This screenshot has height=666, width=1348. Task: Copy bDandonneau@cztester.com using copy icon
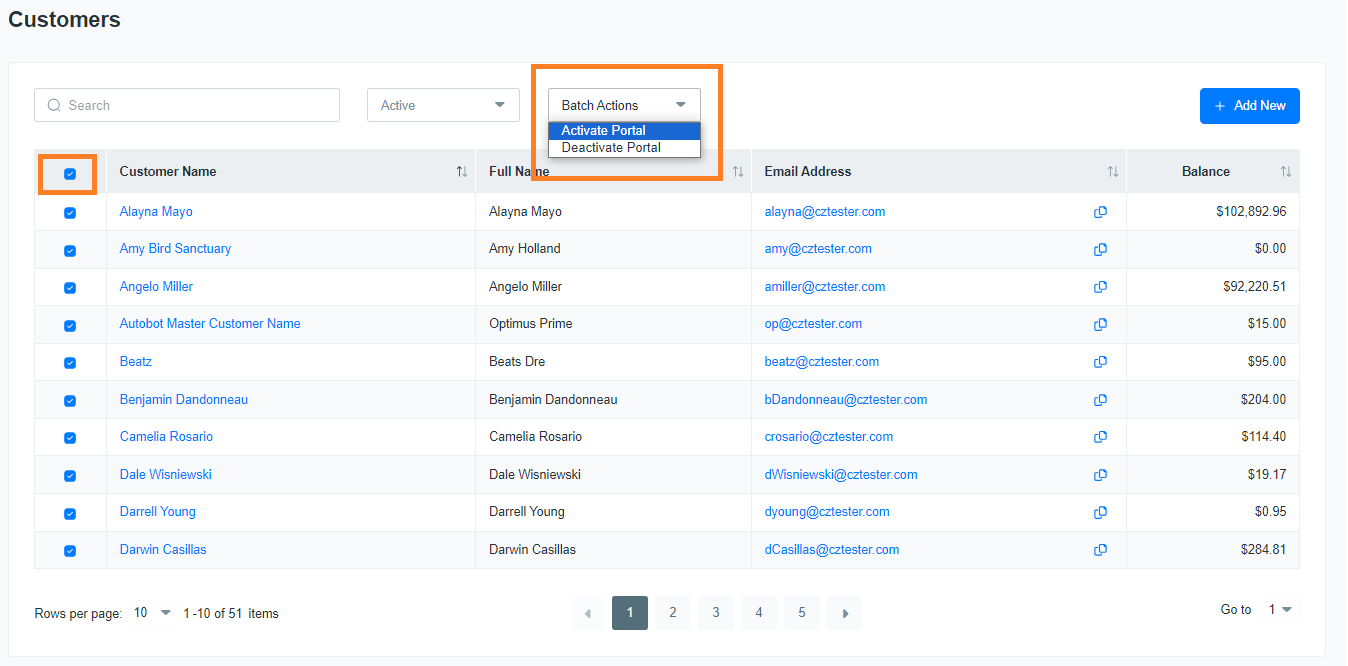point(1100,400)
